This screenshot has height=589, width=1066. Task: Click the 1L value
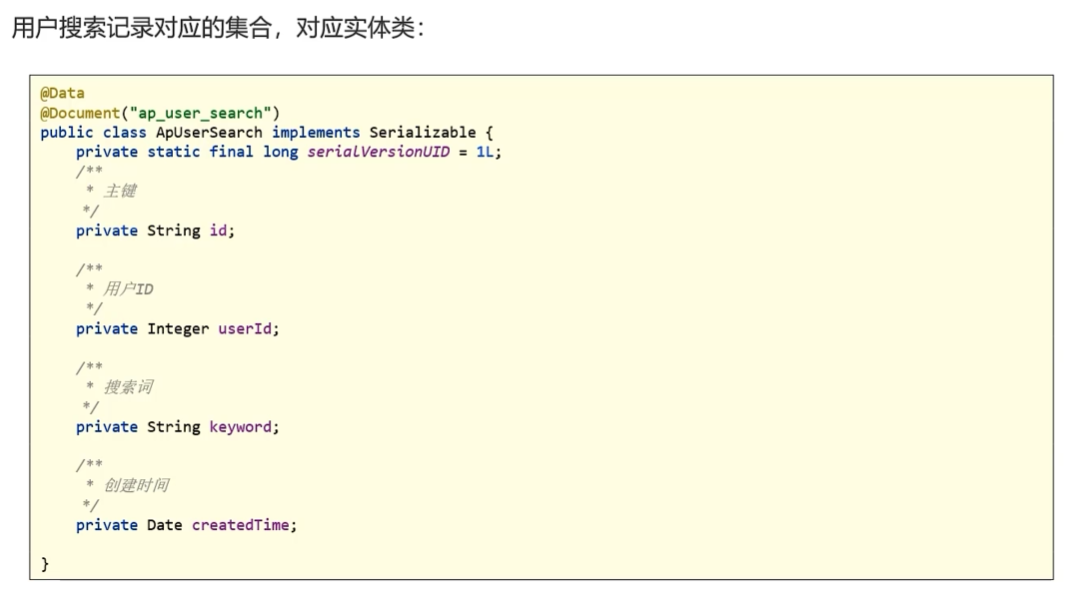pyautogui.click(x=485, y=152)
